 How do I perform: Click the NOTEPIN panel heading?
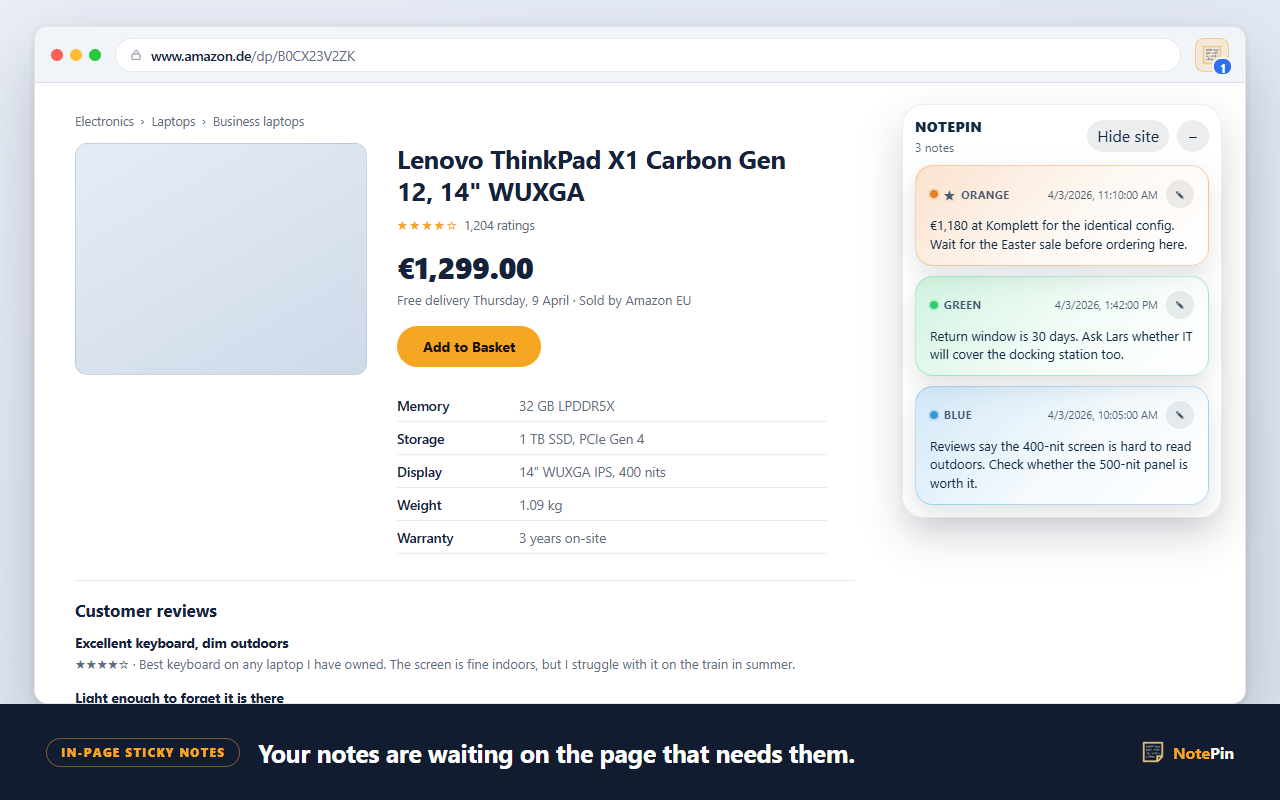coord(948,127)
